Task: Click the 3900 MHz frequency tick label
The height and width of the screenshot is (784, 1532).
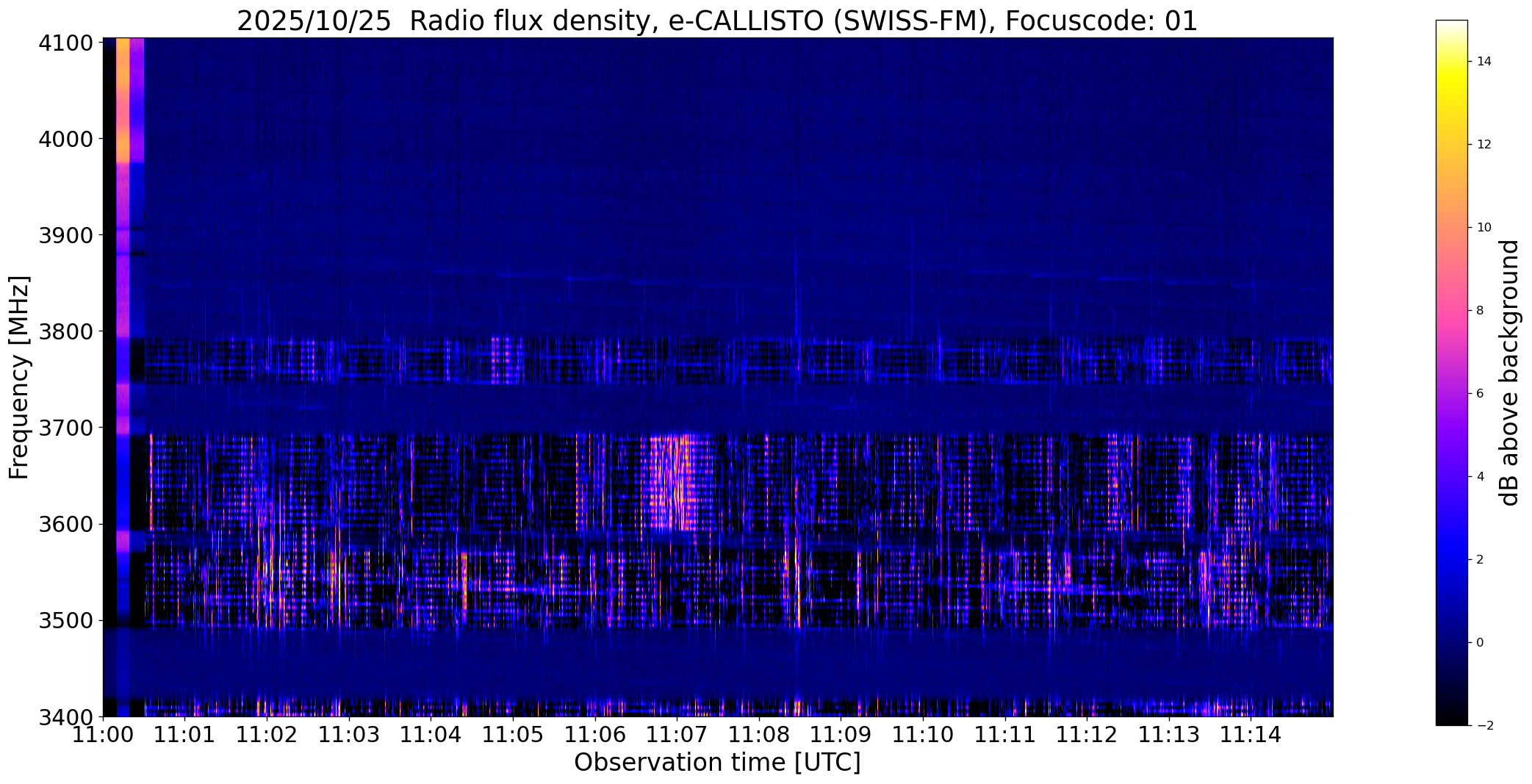Action: [x=65, y=235]
